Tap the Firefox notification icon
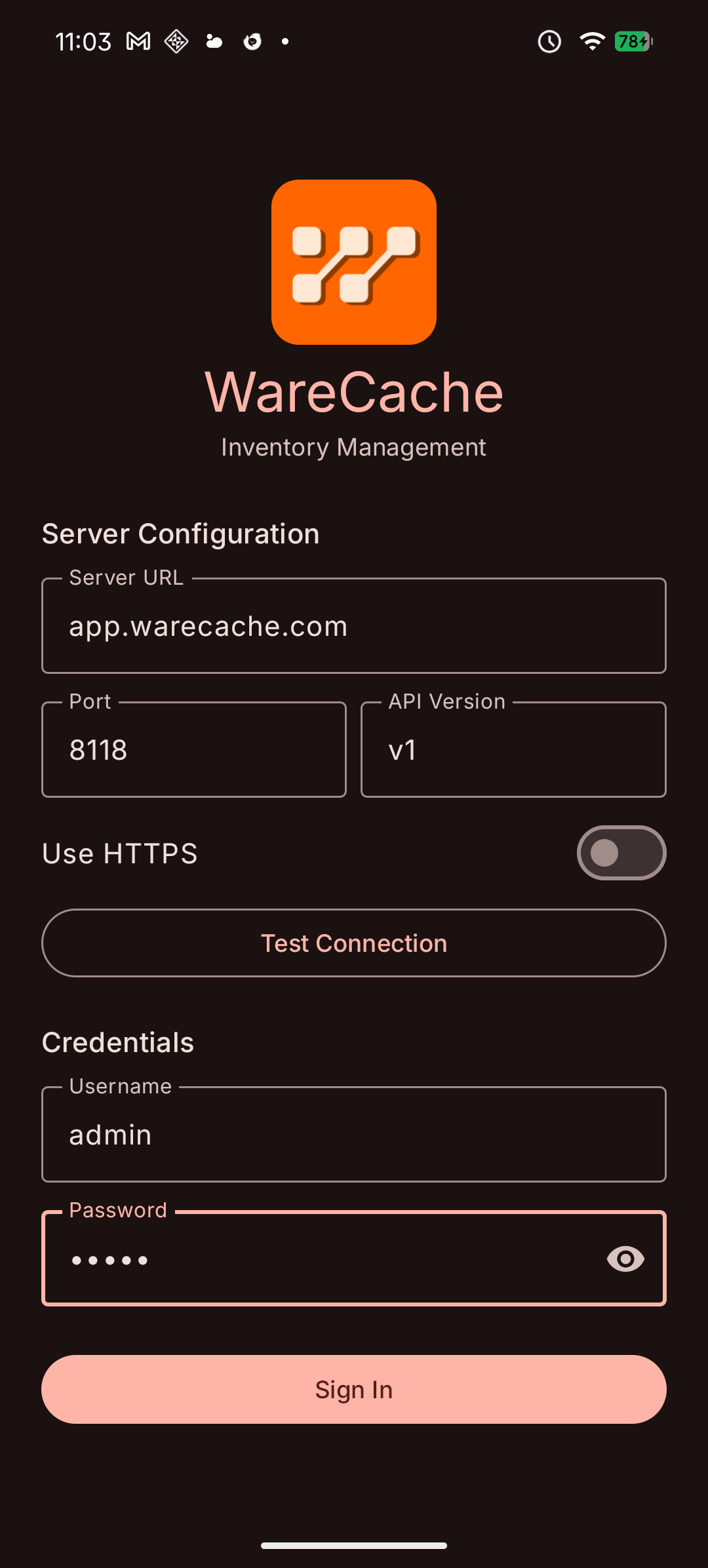 point(252,42)
